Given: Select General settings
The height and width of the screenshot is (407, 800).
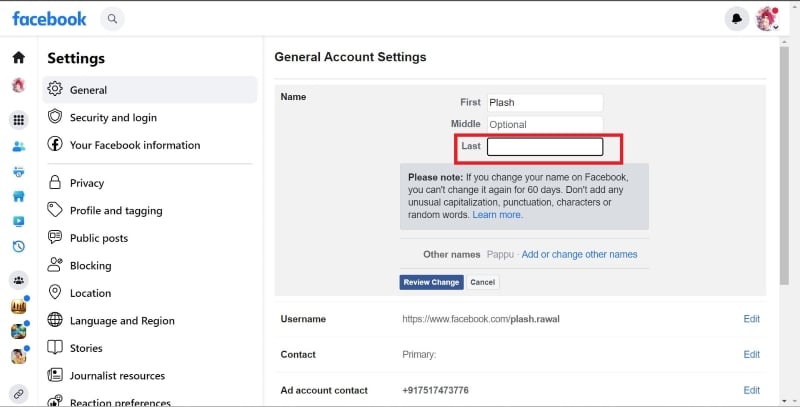Looking at the screenshot, I should [150, 90].
